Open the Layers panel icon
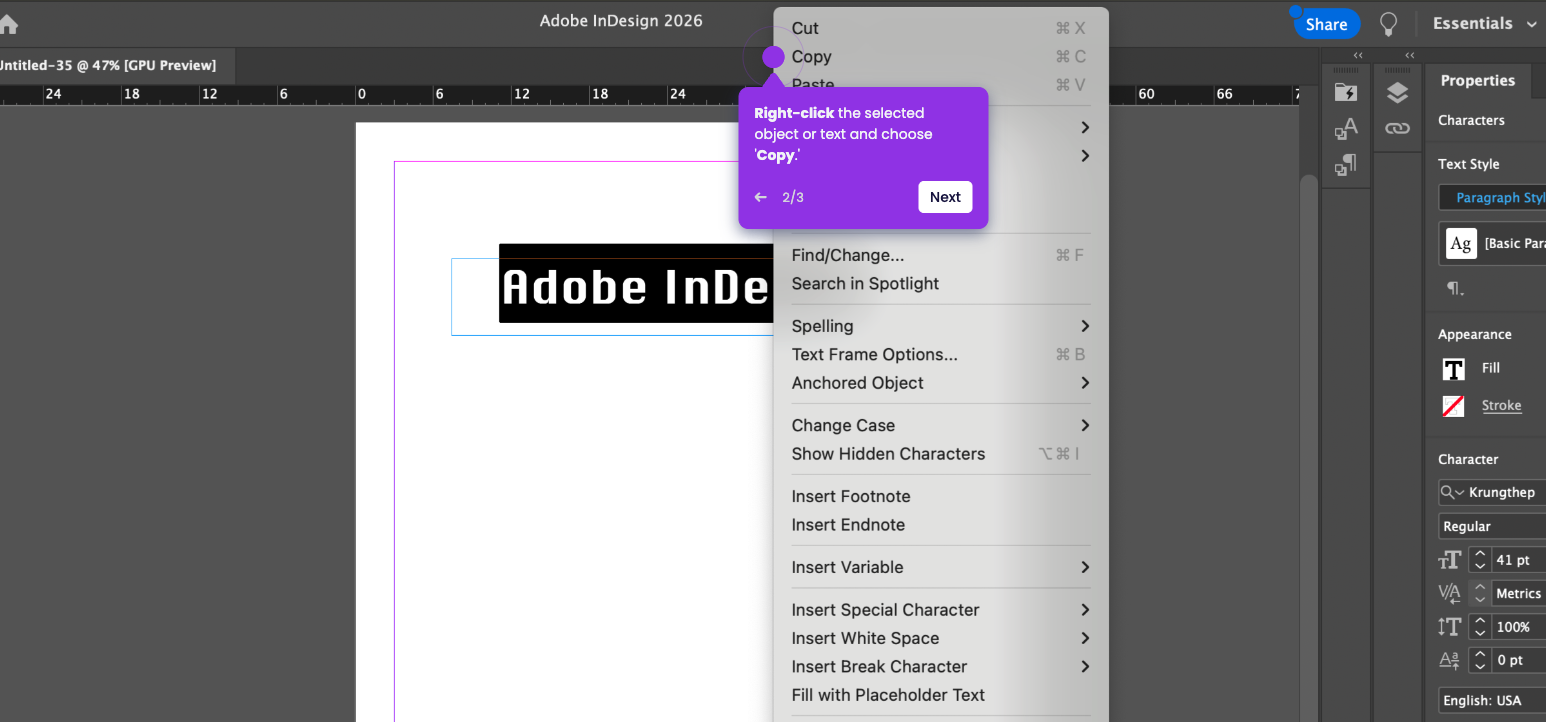The height and width of the screenshot is (722, 1546). click(1397, 93)
